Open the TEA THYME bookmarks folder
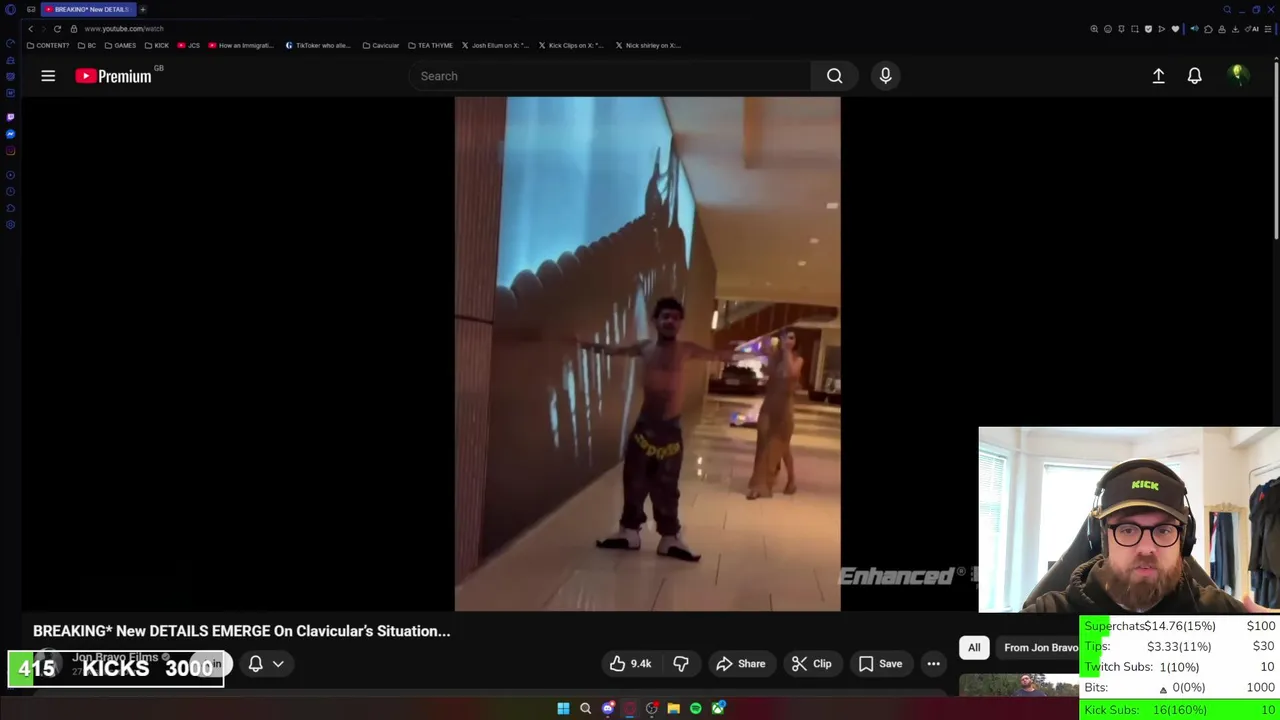 coord(431,45)
